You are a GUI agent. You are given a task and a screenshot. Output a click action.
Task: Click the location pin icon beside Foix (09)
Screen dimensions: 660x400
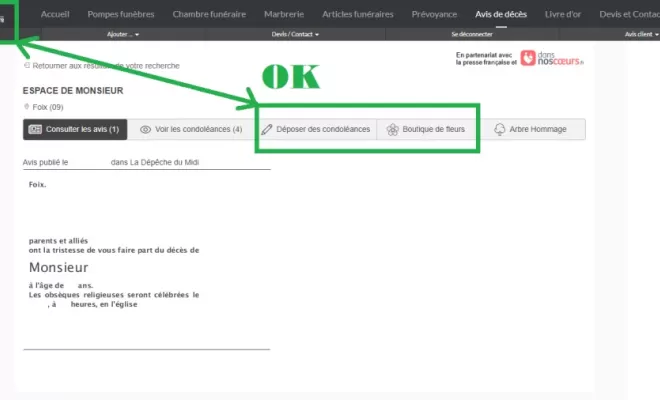27,107
